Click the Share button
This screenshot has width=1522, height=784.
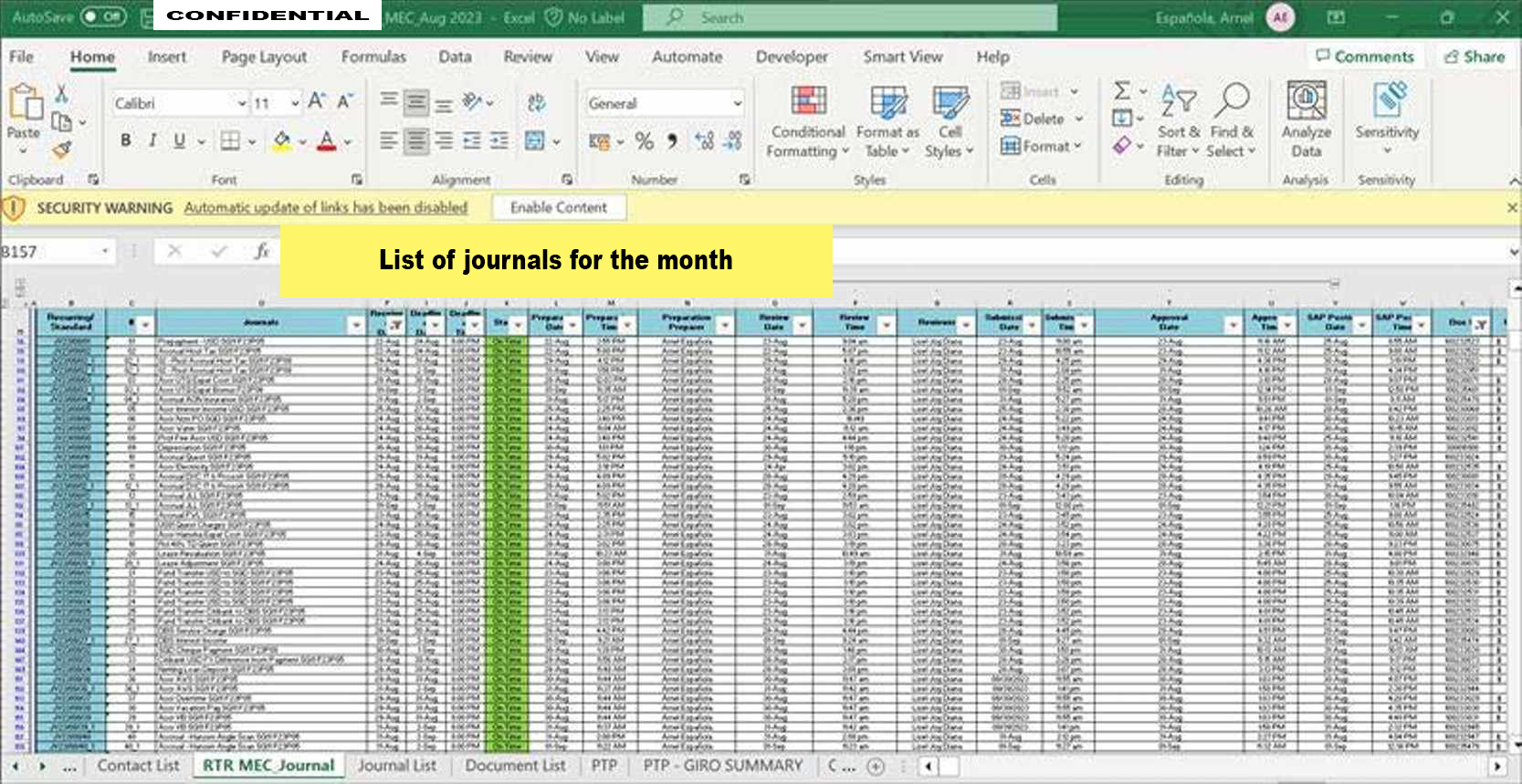1475,57
